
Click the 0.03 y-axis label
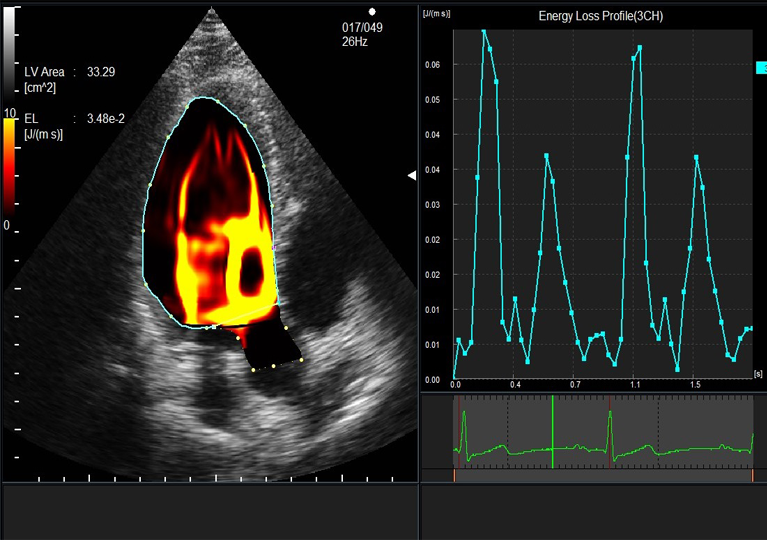[x=432, y=205]
